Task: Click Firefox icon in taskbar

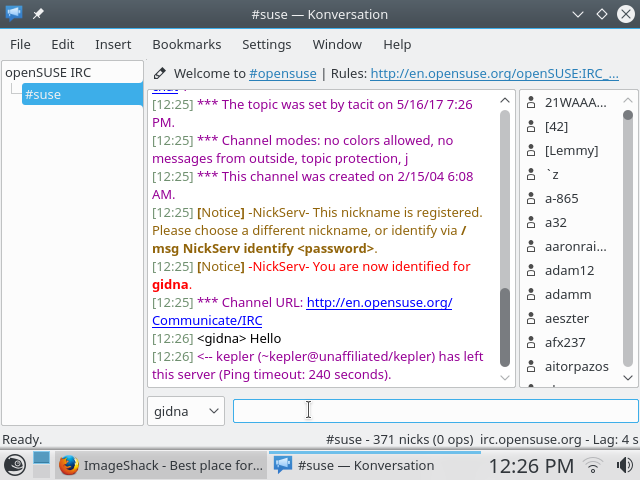Action: [69, 465]
